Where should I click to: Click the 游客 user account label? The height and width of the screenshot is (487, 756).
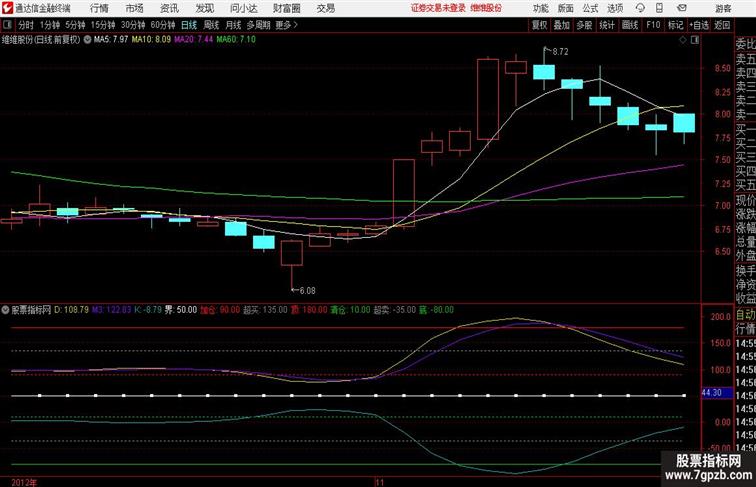coord(723,8)
